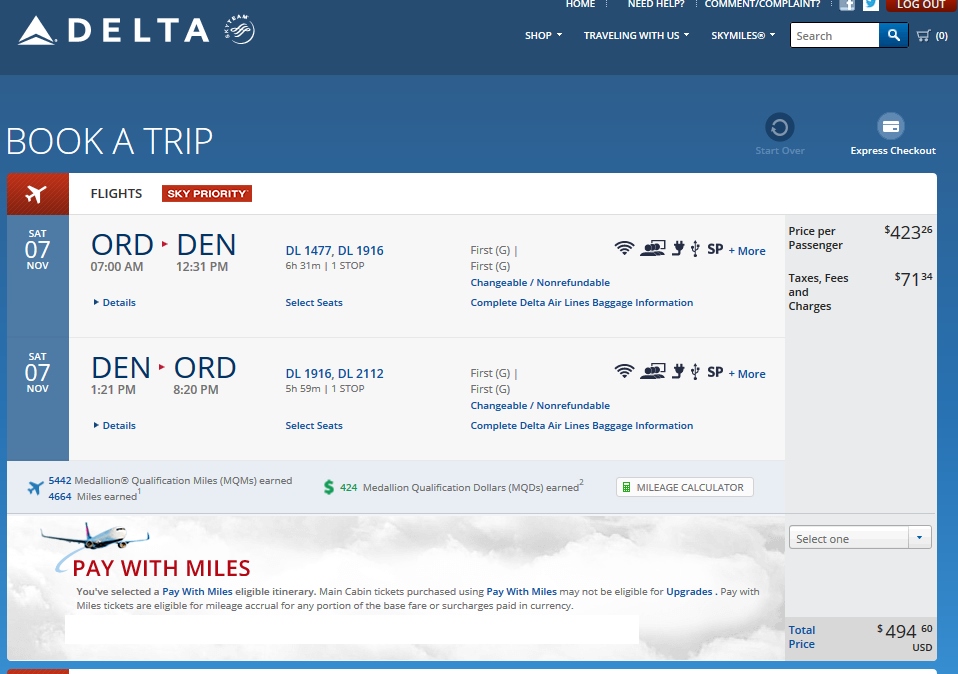Click the Start Over circular arrow icon
Viewport: 958px width, 674px height.
click(x=779, y=127)
